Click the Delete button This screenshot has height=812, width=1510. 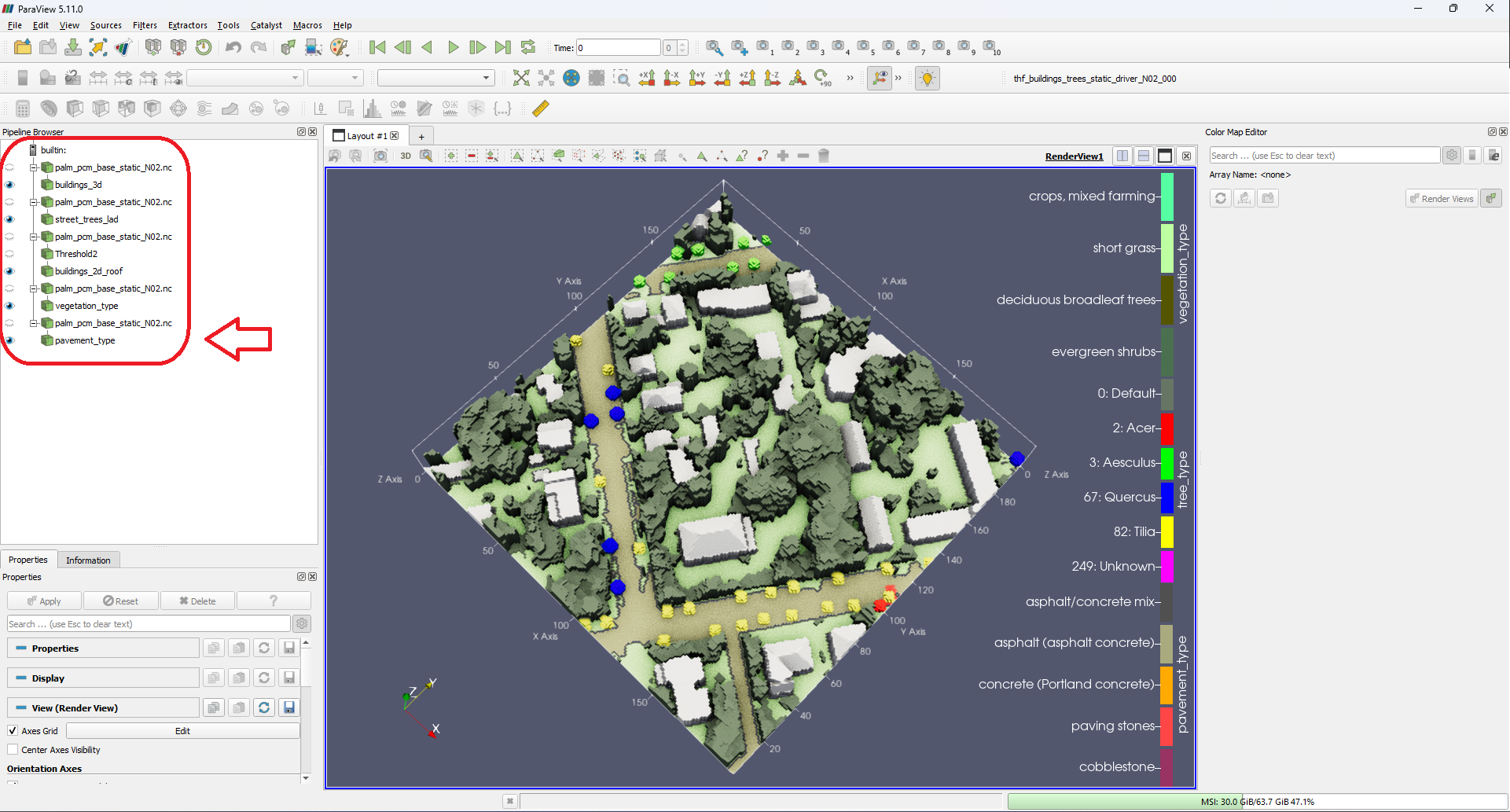197,601
